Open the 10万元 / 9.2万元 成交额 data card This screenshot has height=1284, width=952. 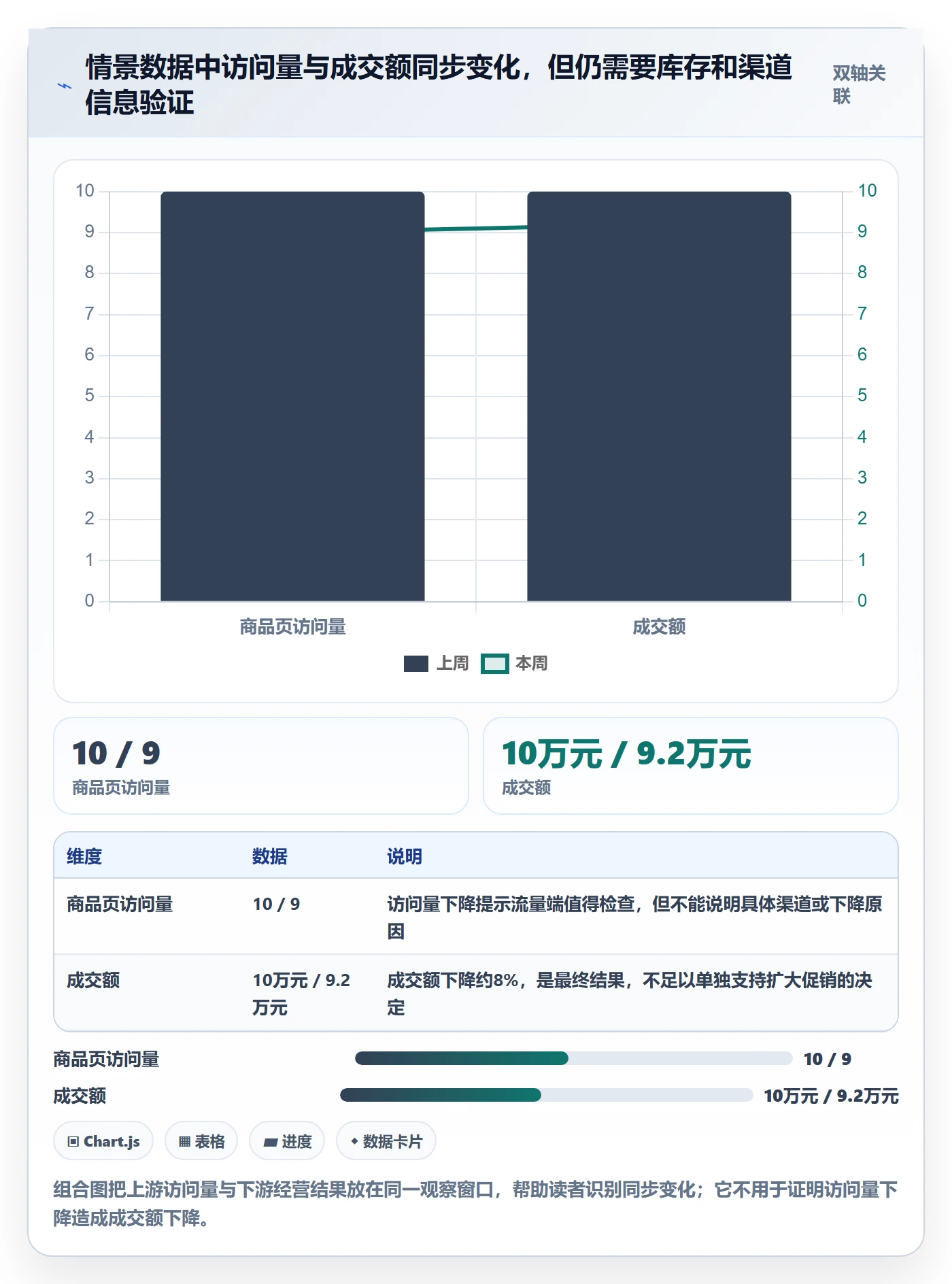coord(690,766)
